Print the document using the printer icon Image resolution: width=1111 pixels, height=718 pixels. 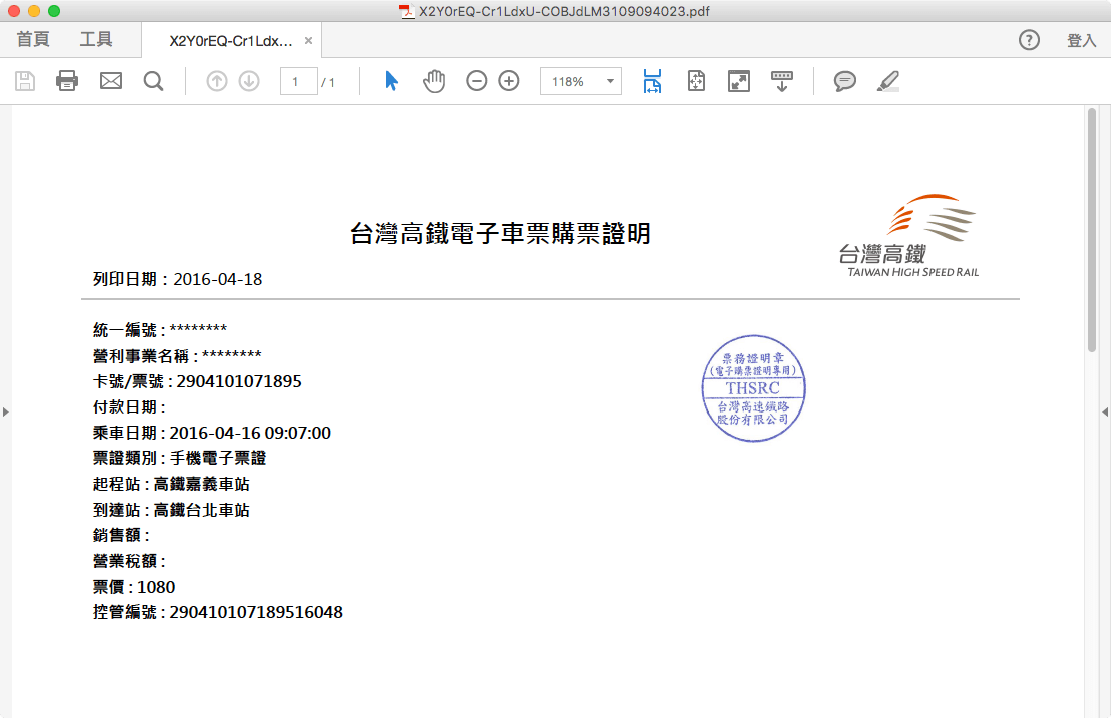click(67, 81)
